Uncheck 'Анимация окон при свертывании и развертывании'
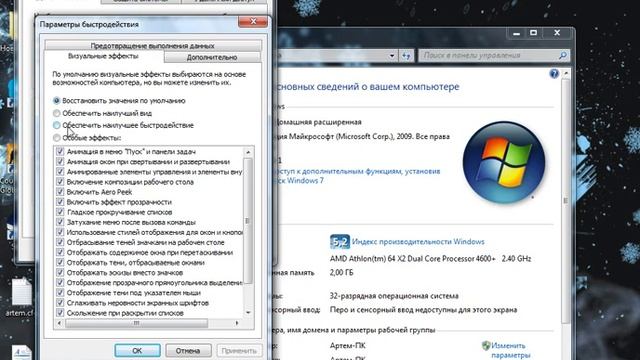The height and width of the screenshot is (360, 640). pos(60,162)
